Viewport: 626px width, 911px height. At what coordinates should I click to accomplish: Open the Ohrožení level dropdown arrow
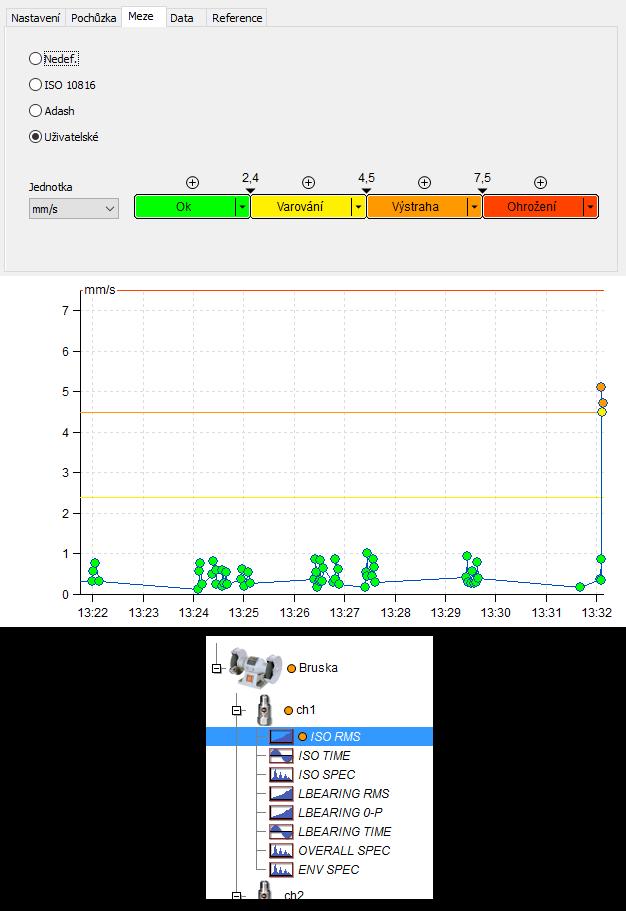pyautogui.click(x=591, y=207)
